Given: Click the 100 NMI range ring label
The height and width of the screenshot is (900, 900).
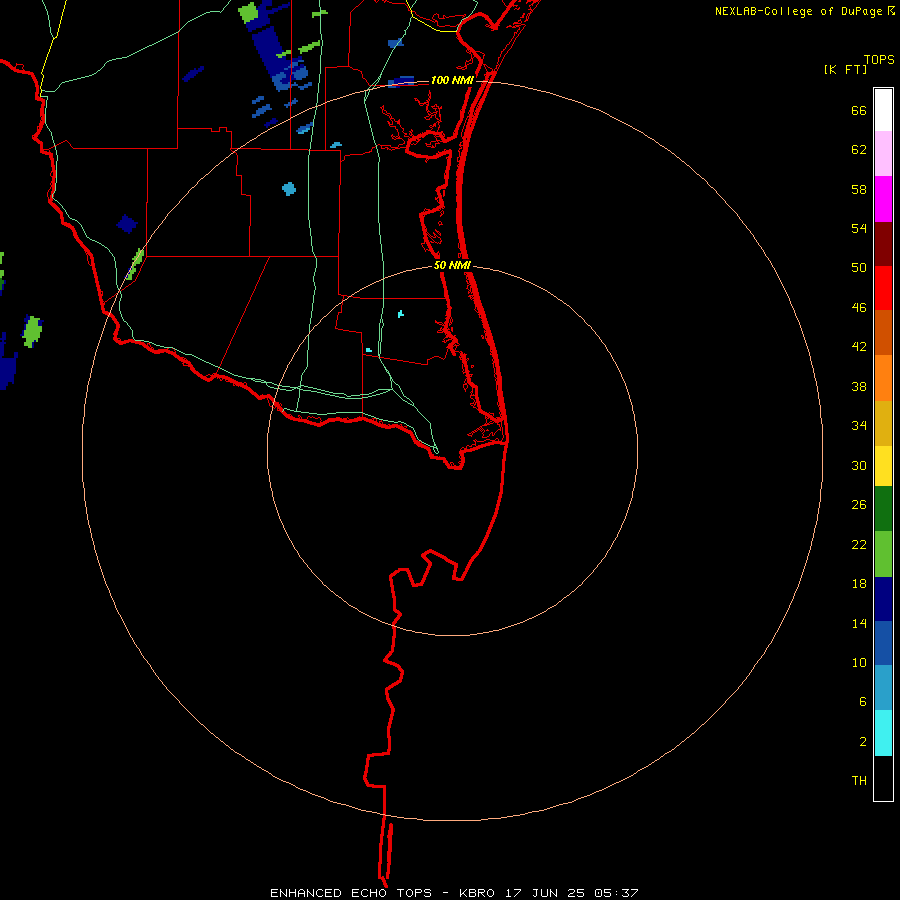Looking at the screenshot, I should coord(452,80).
